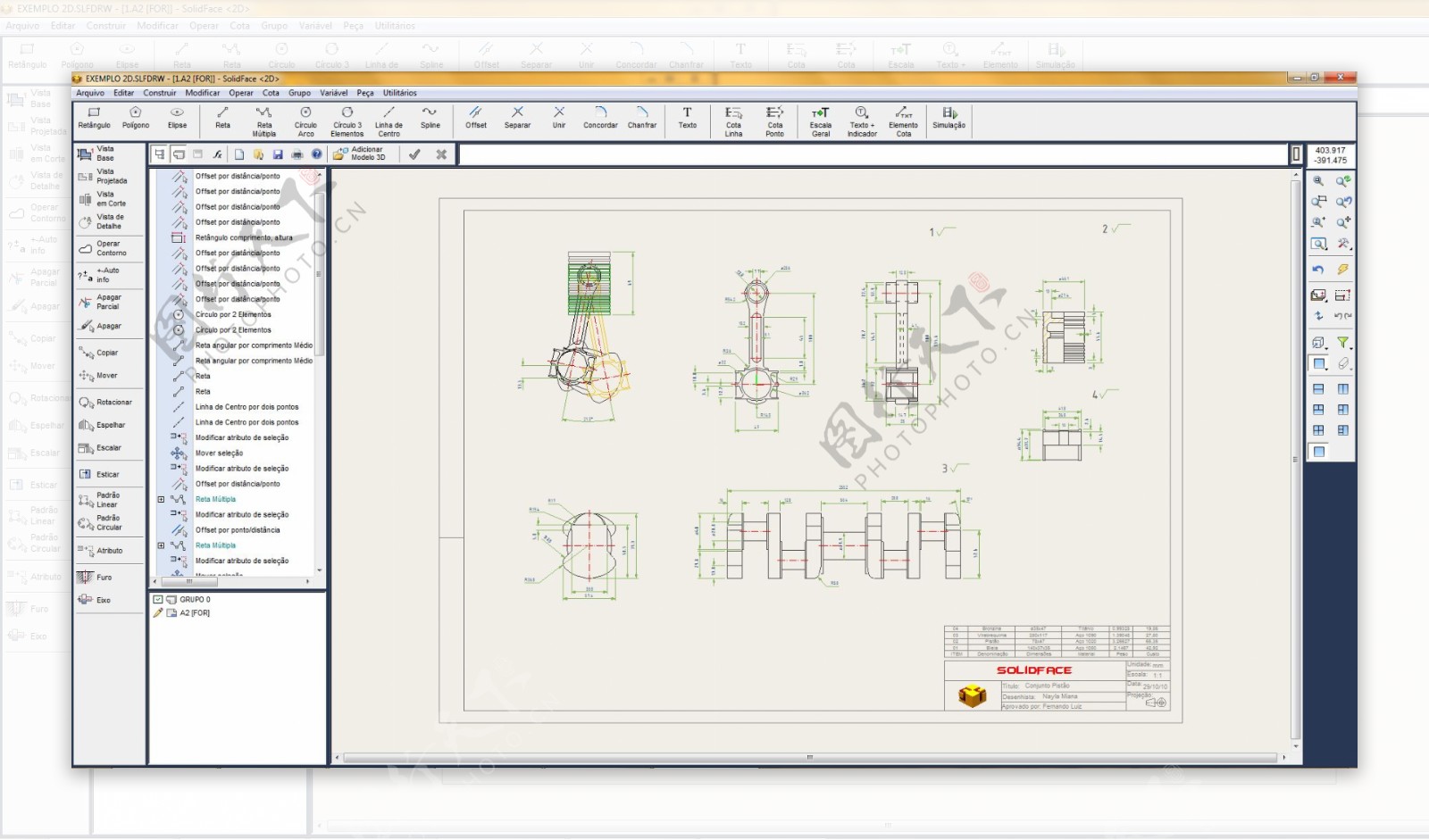Select Vista Projetada in sidebar

(103, 176)
